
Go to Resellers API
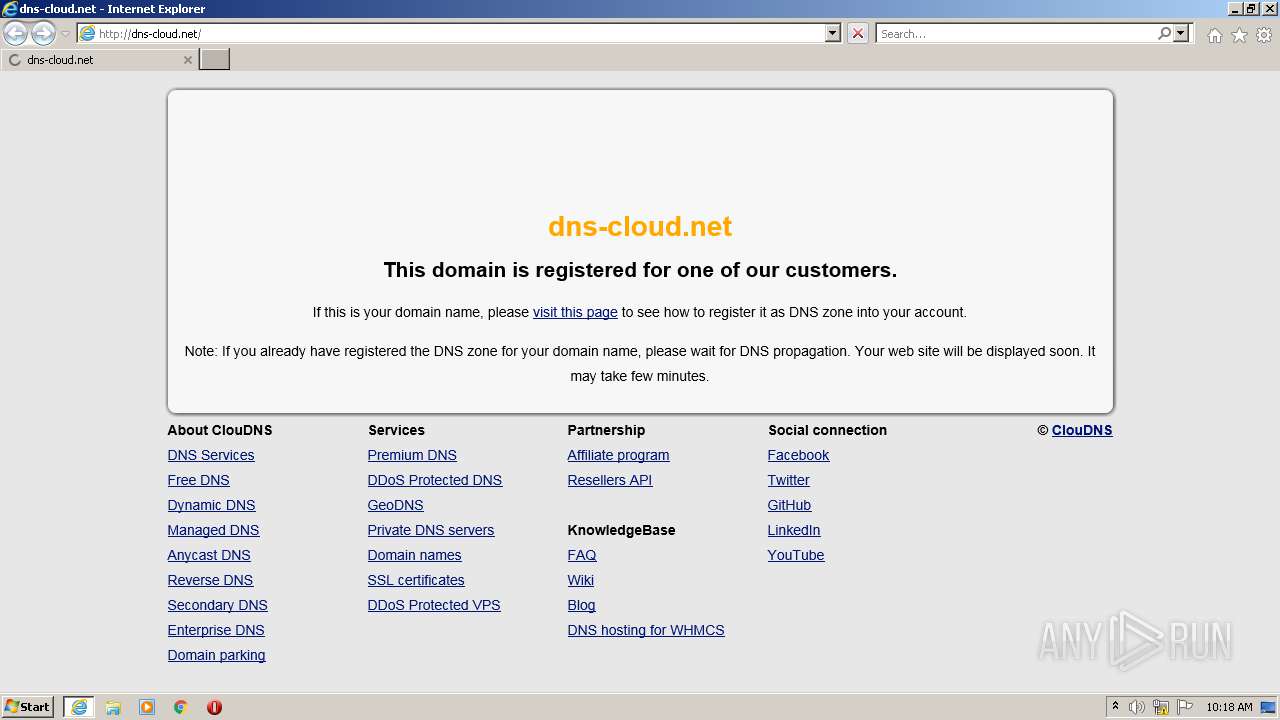(x=609, y=480)
